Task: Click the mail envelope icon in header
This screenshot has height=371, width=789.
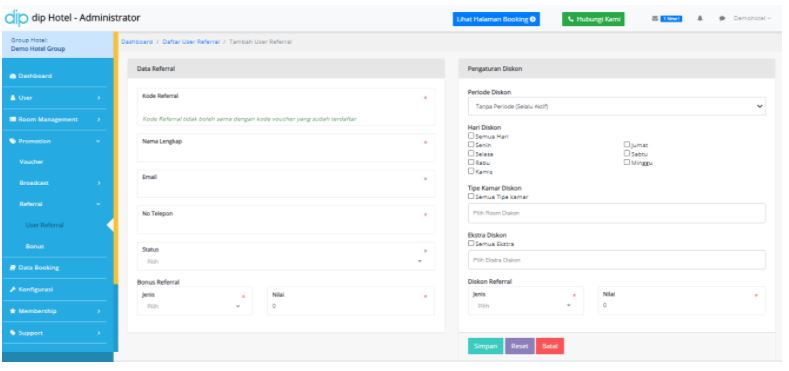Action: click(655, 19)
